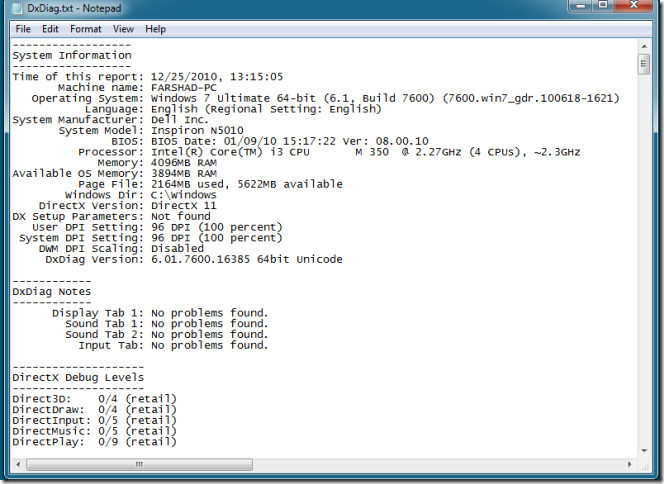664x484 pixels.
Task: Open the Help menu
Action: tap(155, 29)
